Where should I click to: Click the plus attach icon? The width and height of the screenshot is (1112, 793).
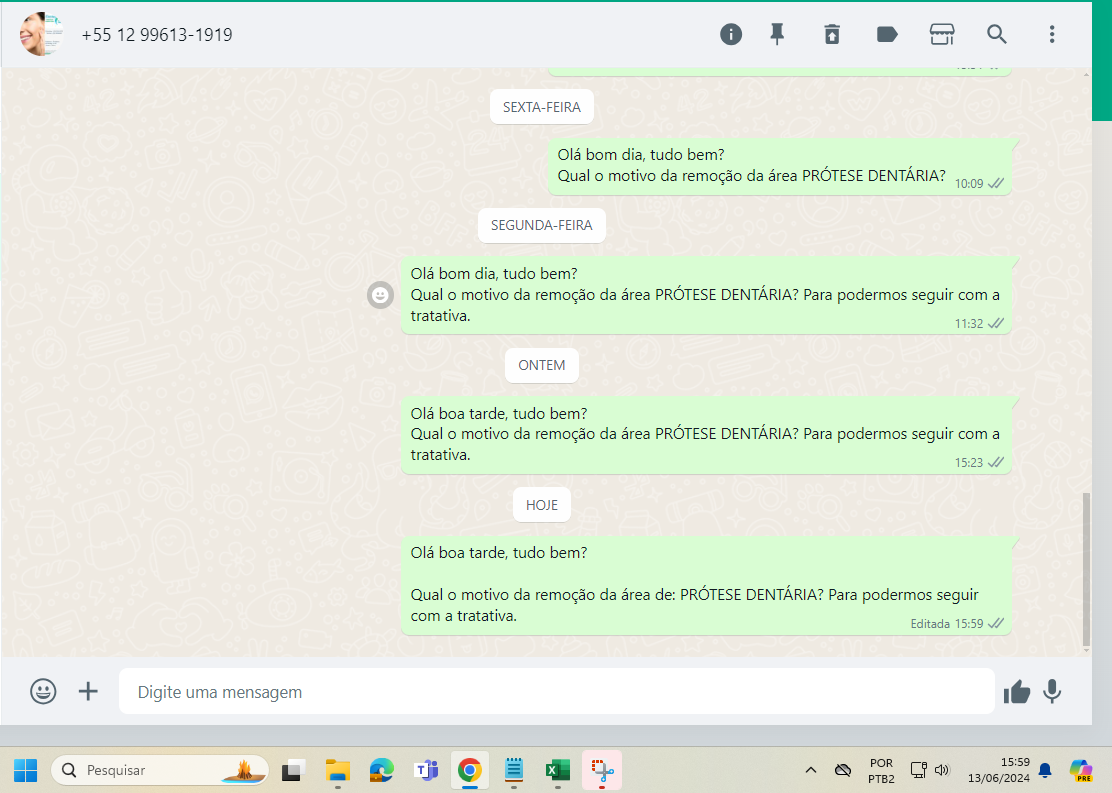(89, 691)
